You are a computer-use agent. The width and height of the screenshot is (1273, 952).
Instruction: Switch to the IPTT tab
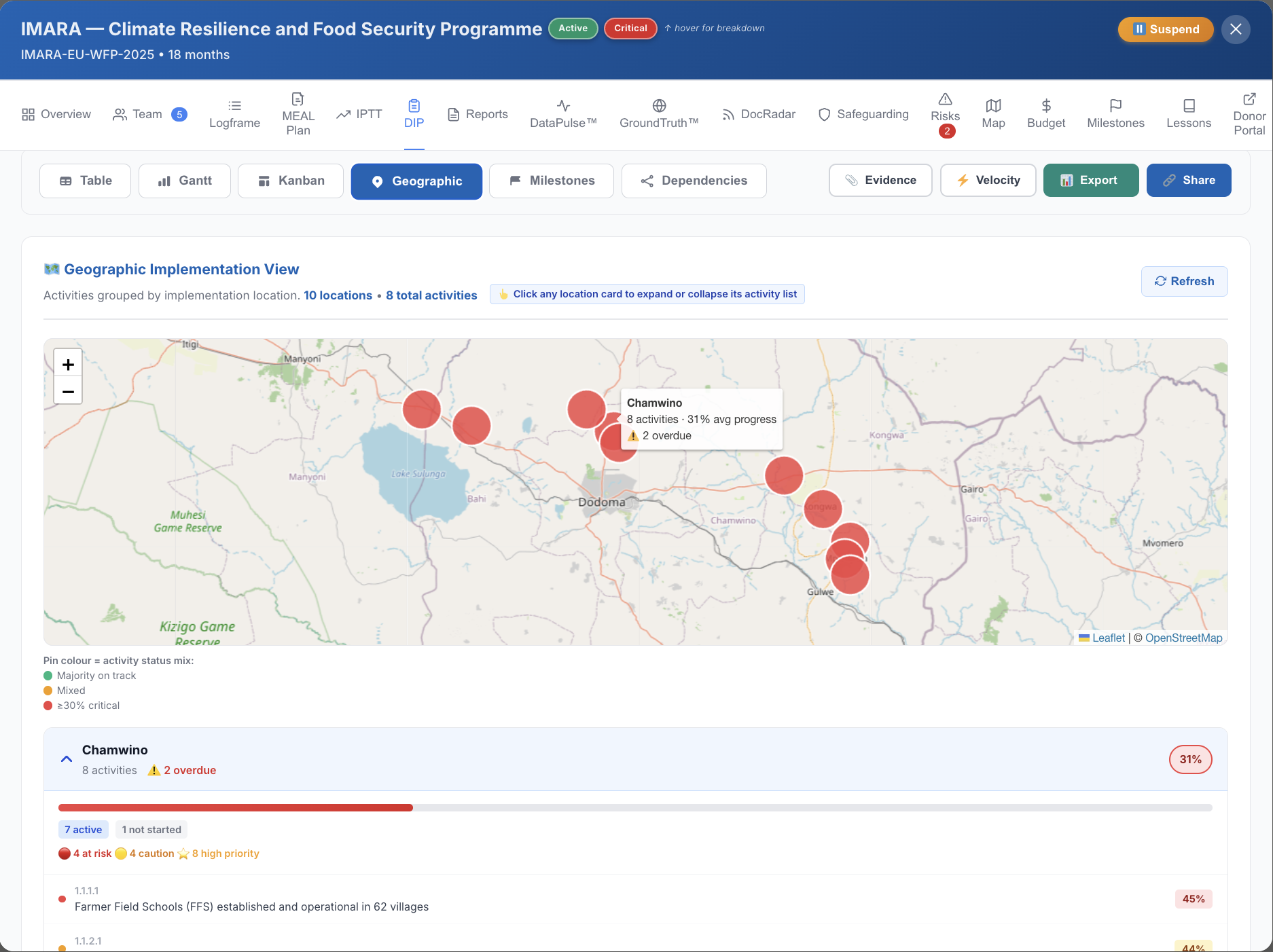pos(359,114)
